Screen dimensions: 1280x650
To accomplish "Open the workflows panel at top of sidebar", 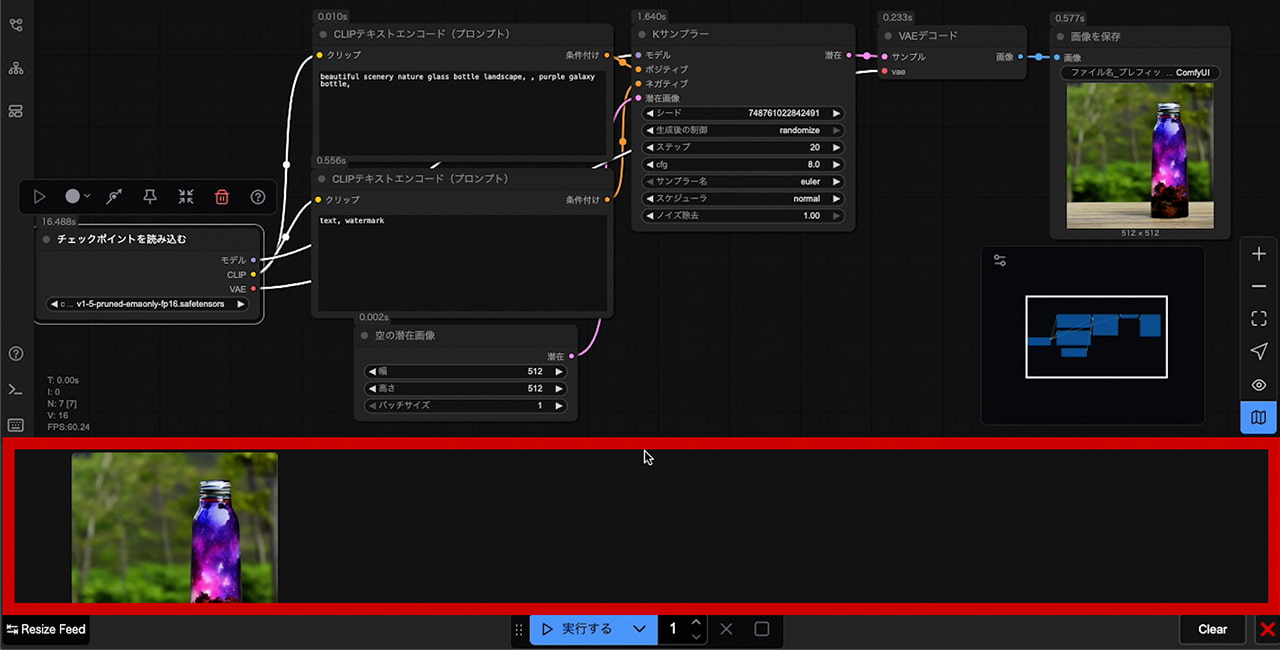I will pyautogui.click(x=15, y=25).
